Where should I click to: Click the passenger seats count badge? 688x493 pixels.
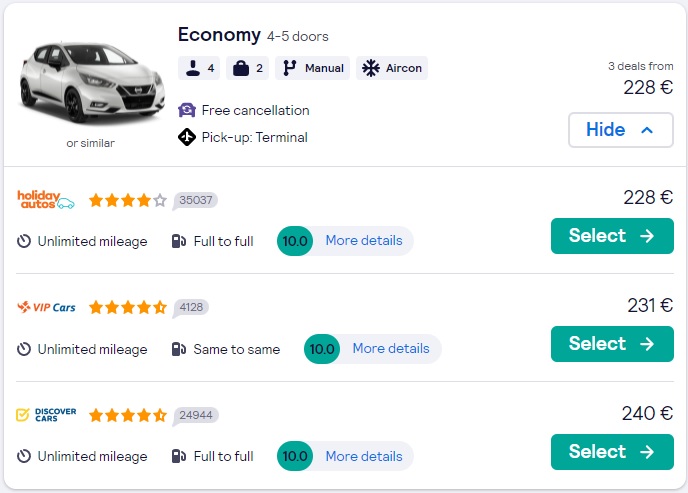point(199,68)
